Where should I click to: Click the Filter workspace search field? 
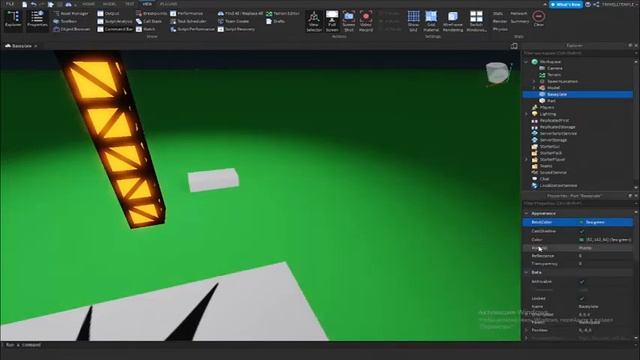(578, 53)
